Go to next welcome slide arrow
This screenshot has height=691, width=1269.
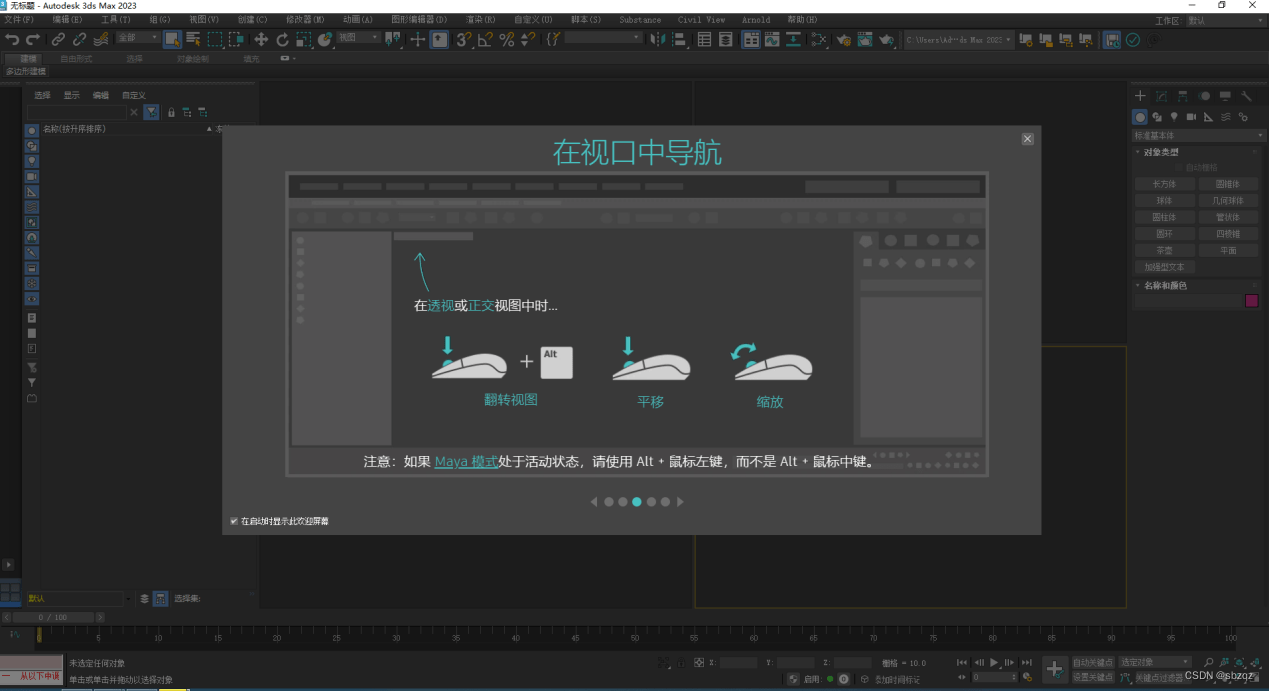[x=681, y=502]
